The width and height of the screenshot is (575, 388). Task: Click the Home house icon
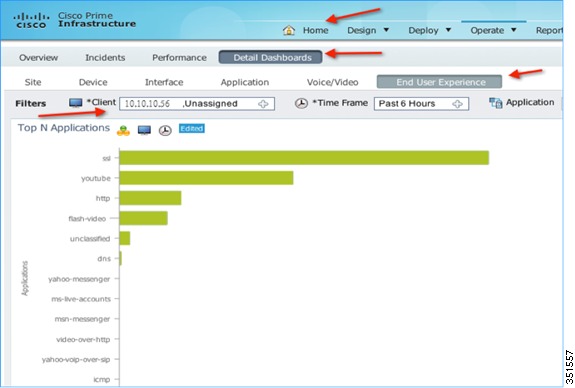pos(289,30)
